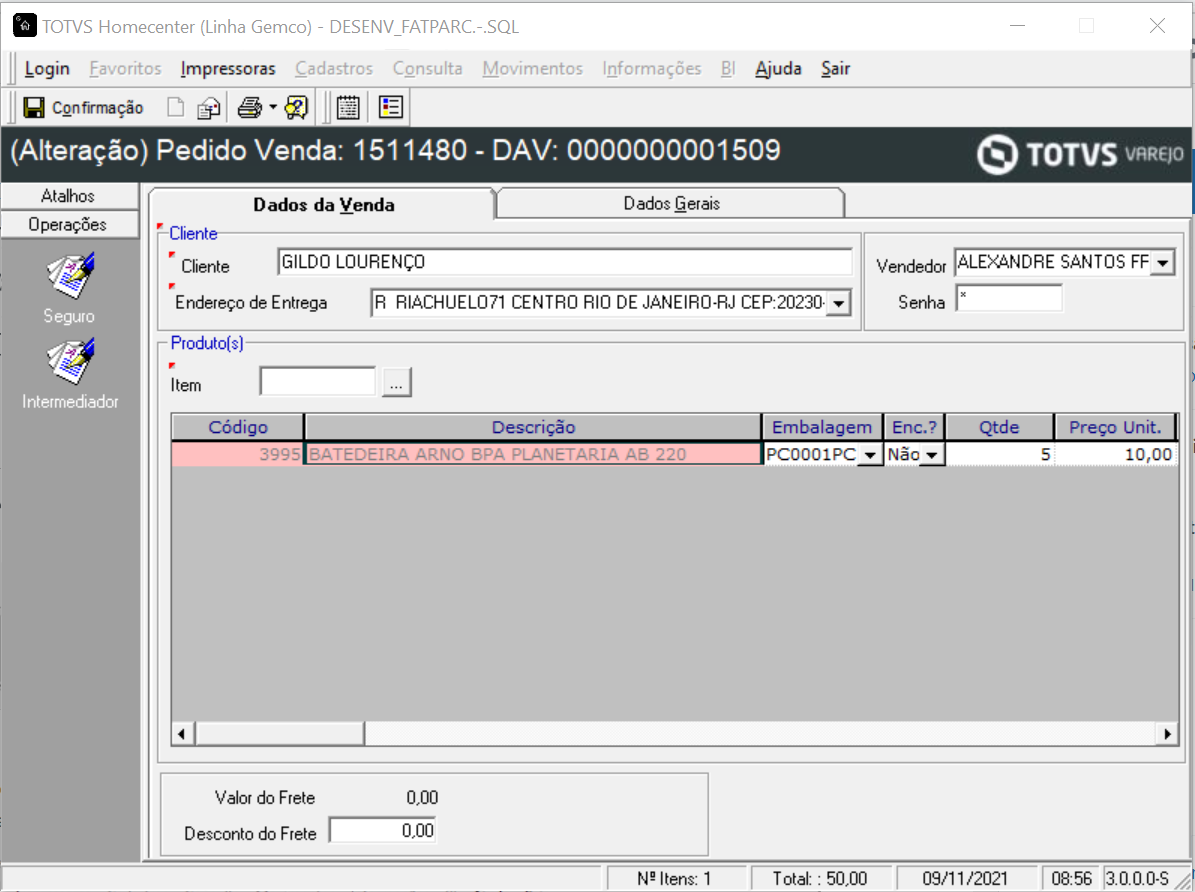Open the calendar grid toolbar icon
Screen dimensions: 1195x892
click(348, 107)
